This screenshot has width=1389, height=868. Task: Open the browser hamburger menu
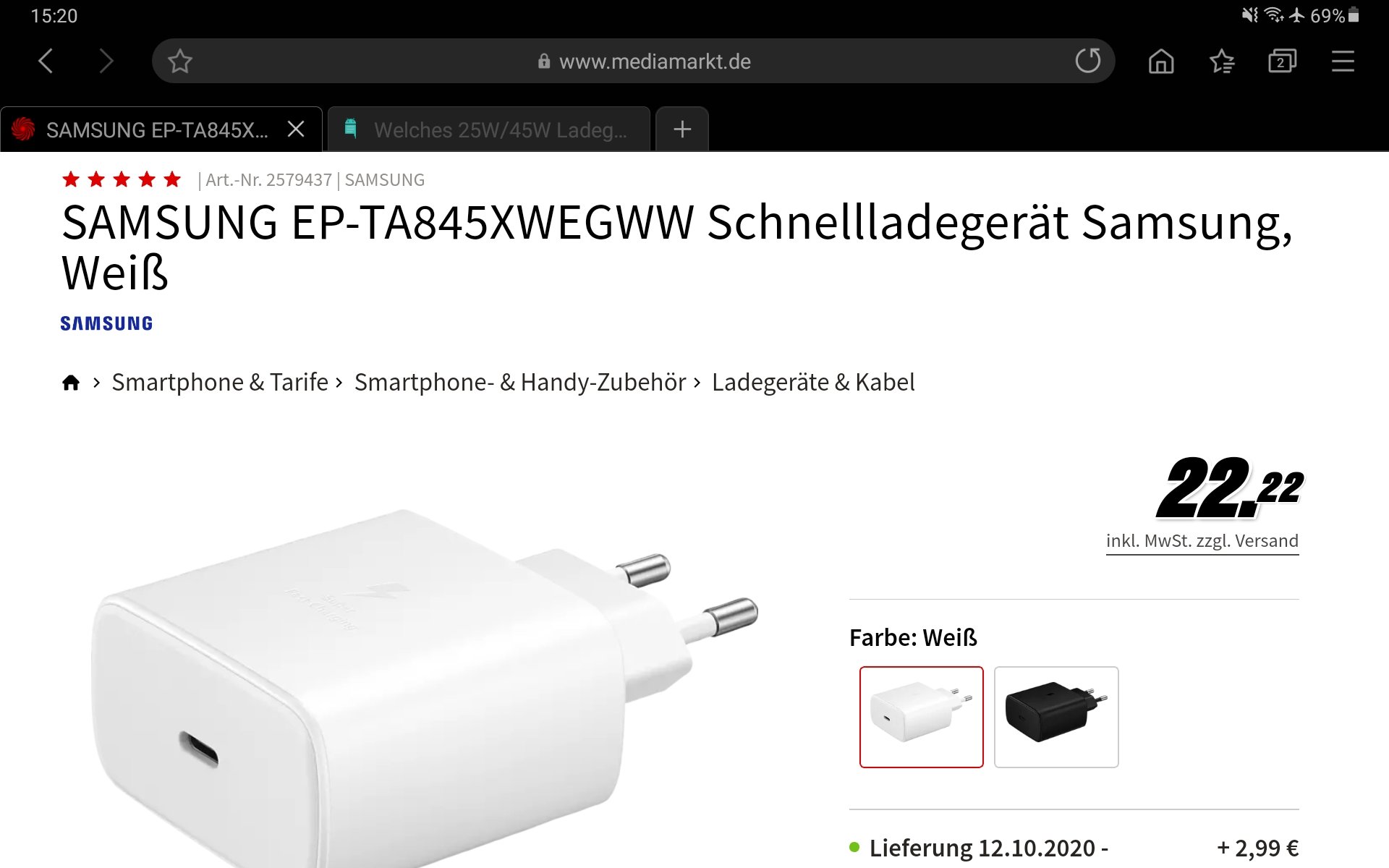[1343, 61]
